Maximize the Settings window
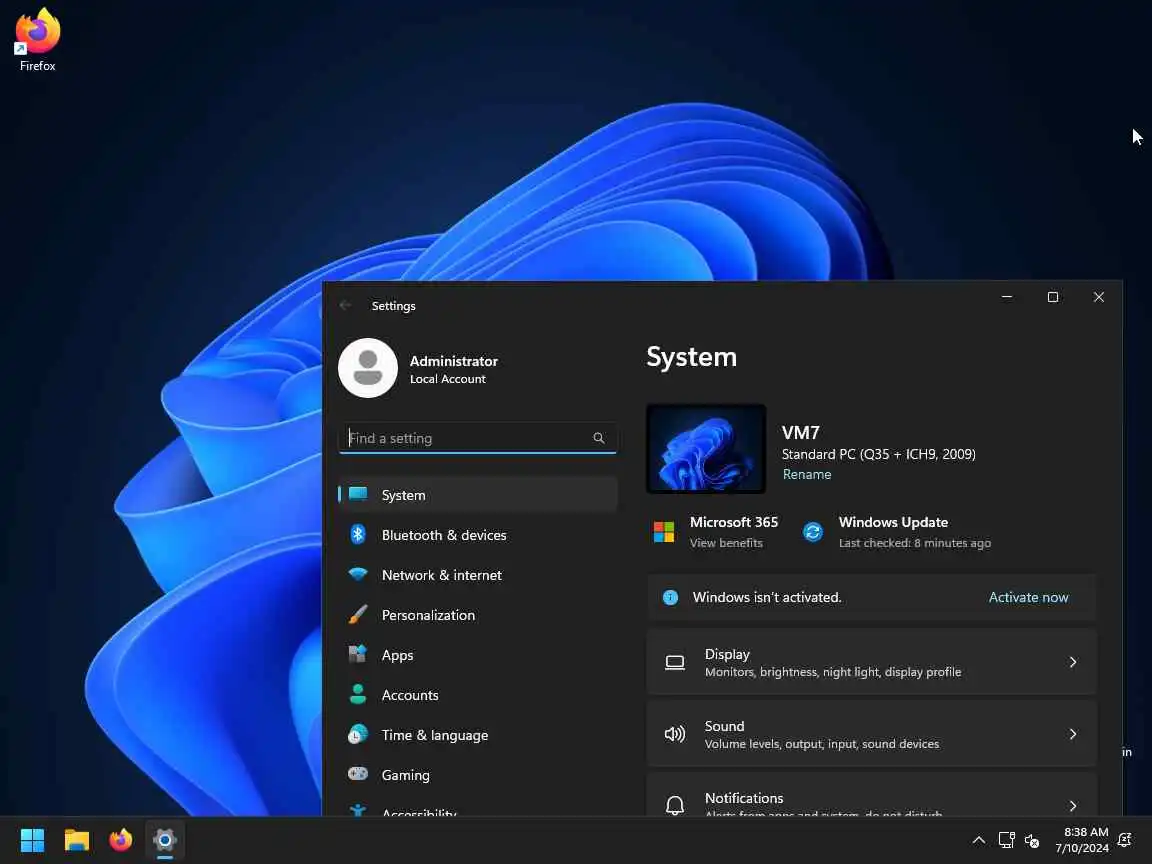The image size is (1152, 864). pyautogui.click(x=1053, y=297)
